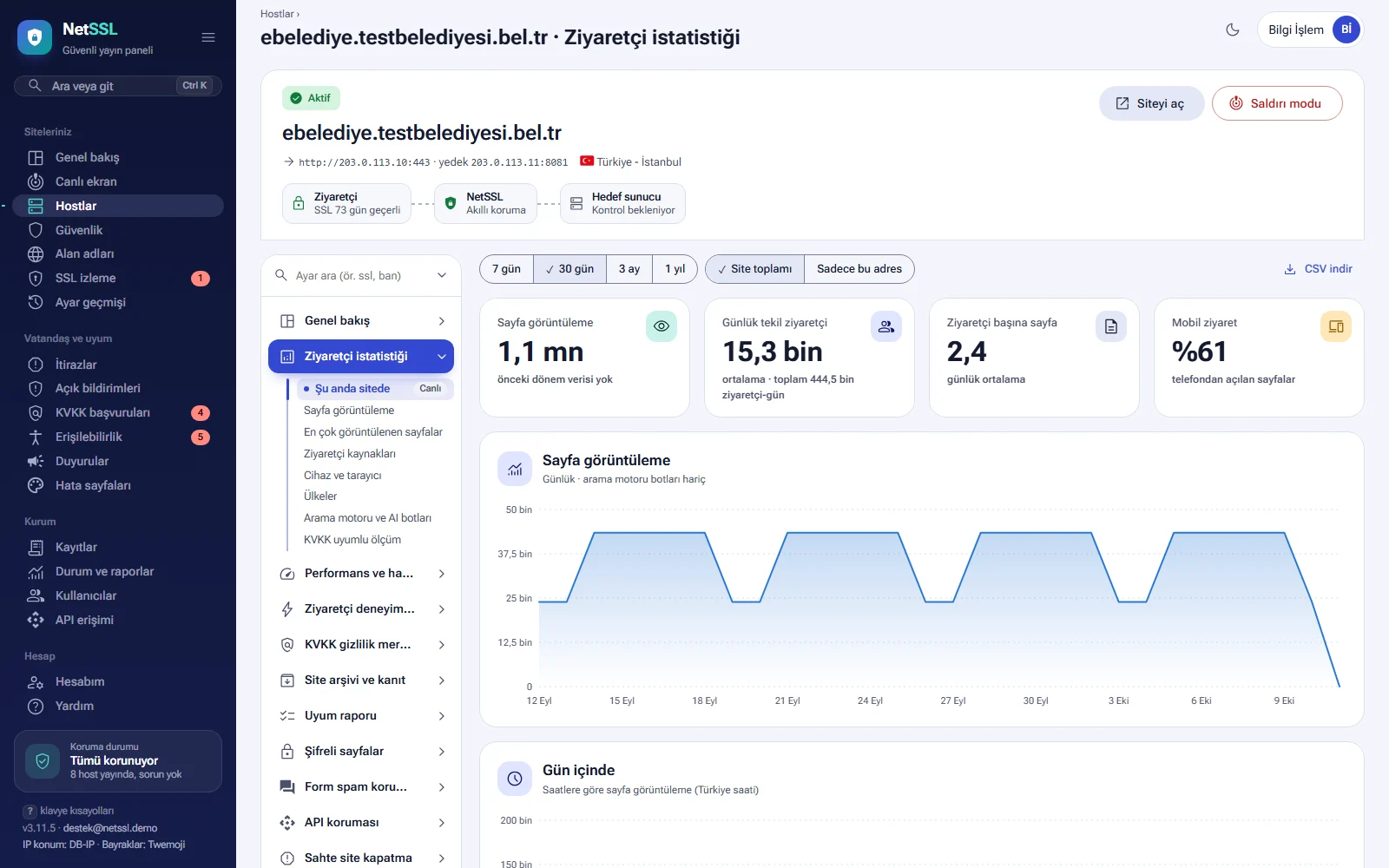Open En çok görüntülenen sayfalar
The height and width of the screenshot is (868, 1389).
[x=373, y=432]
